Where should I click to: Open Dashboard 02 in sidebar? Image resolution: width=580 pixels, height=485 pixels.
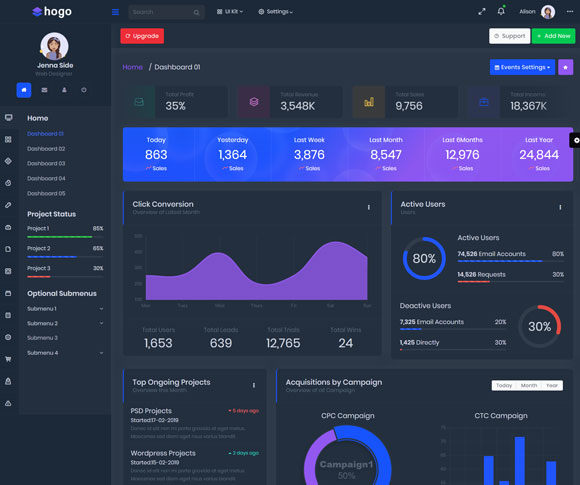click(46, 149)
